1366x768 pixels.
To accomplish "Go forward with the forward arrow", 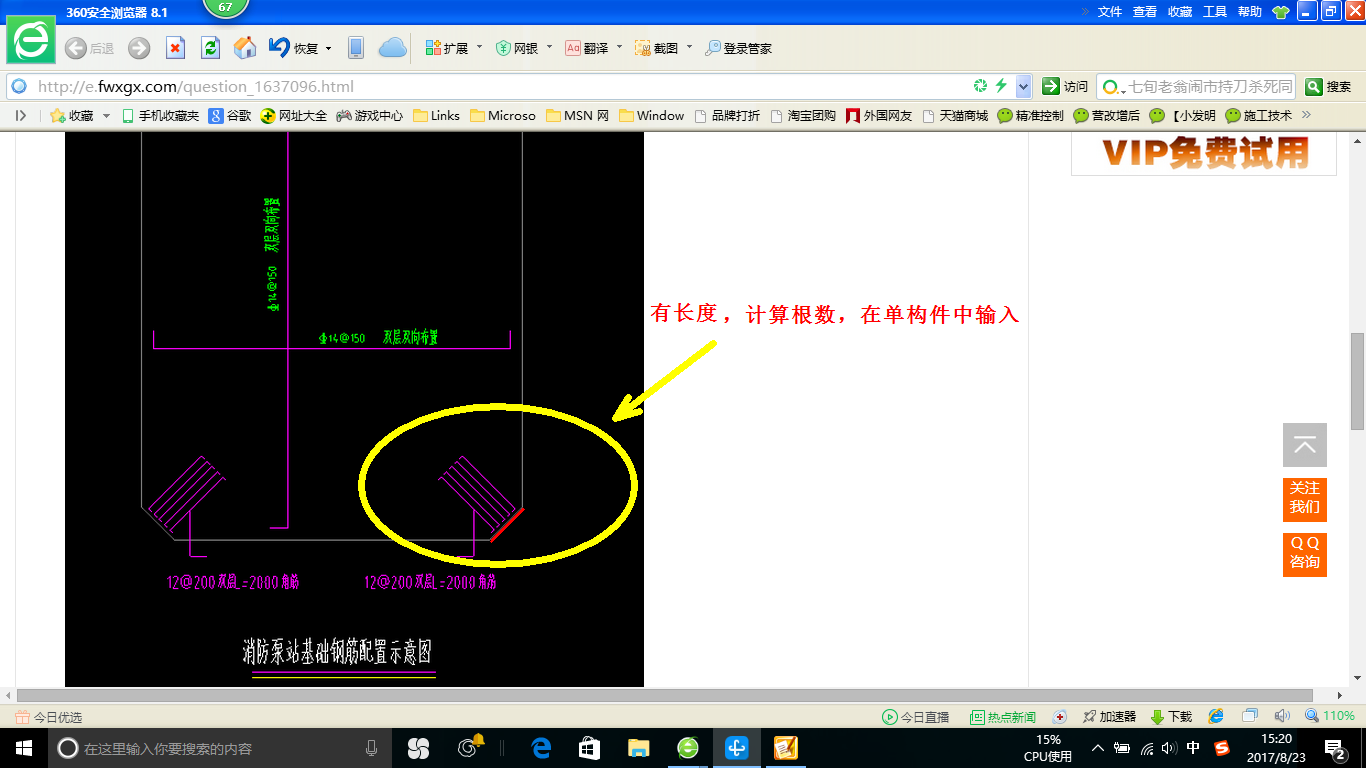I will pos(139,48).
